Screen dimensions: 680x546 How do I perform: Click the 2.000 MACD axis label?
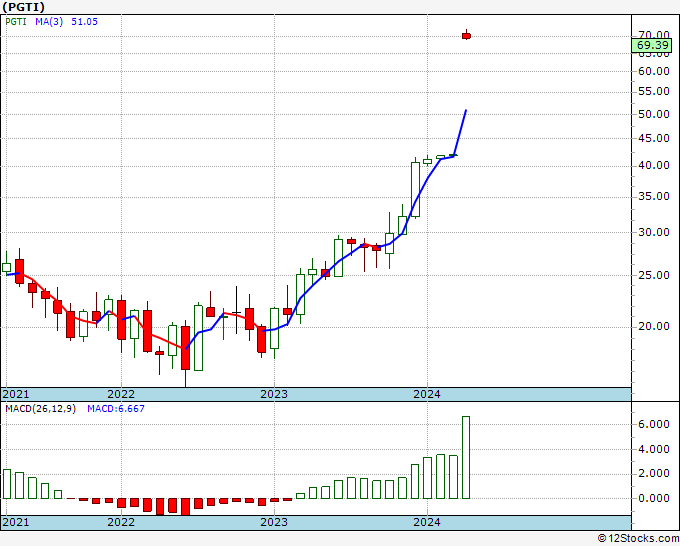click(x=654, y=474)
